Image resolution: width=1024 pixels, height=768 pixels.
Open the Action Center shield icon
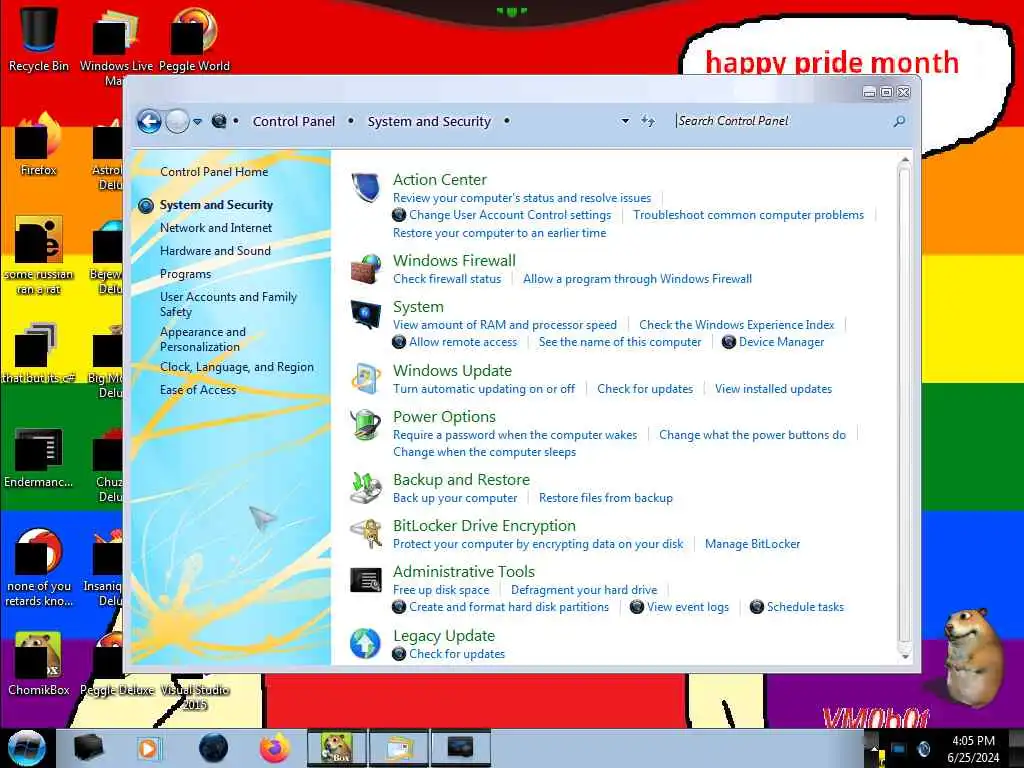365,188
